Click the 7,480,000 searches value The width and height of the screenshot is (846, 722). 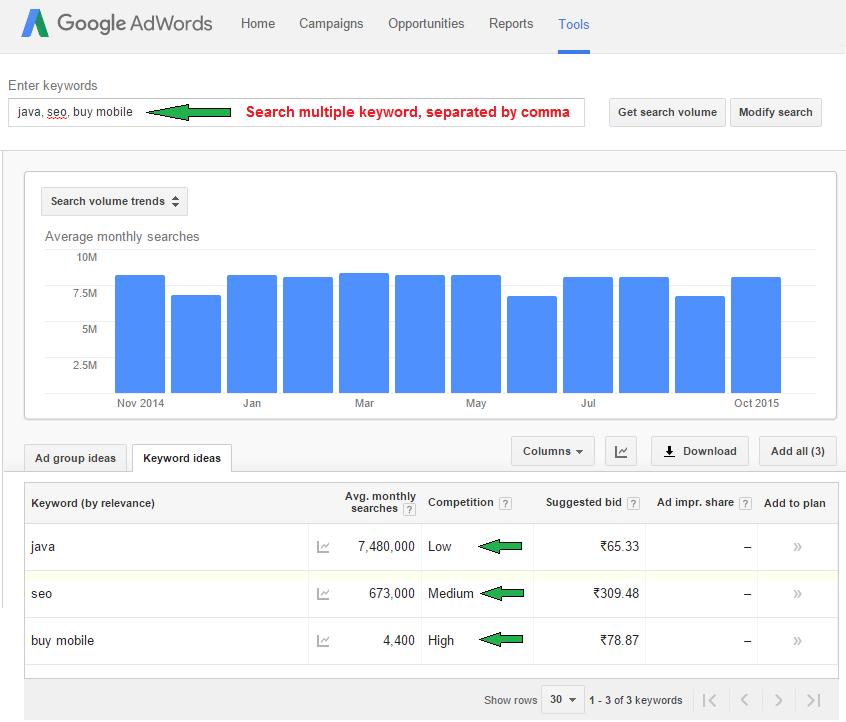click(386, 547)
